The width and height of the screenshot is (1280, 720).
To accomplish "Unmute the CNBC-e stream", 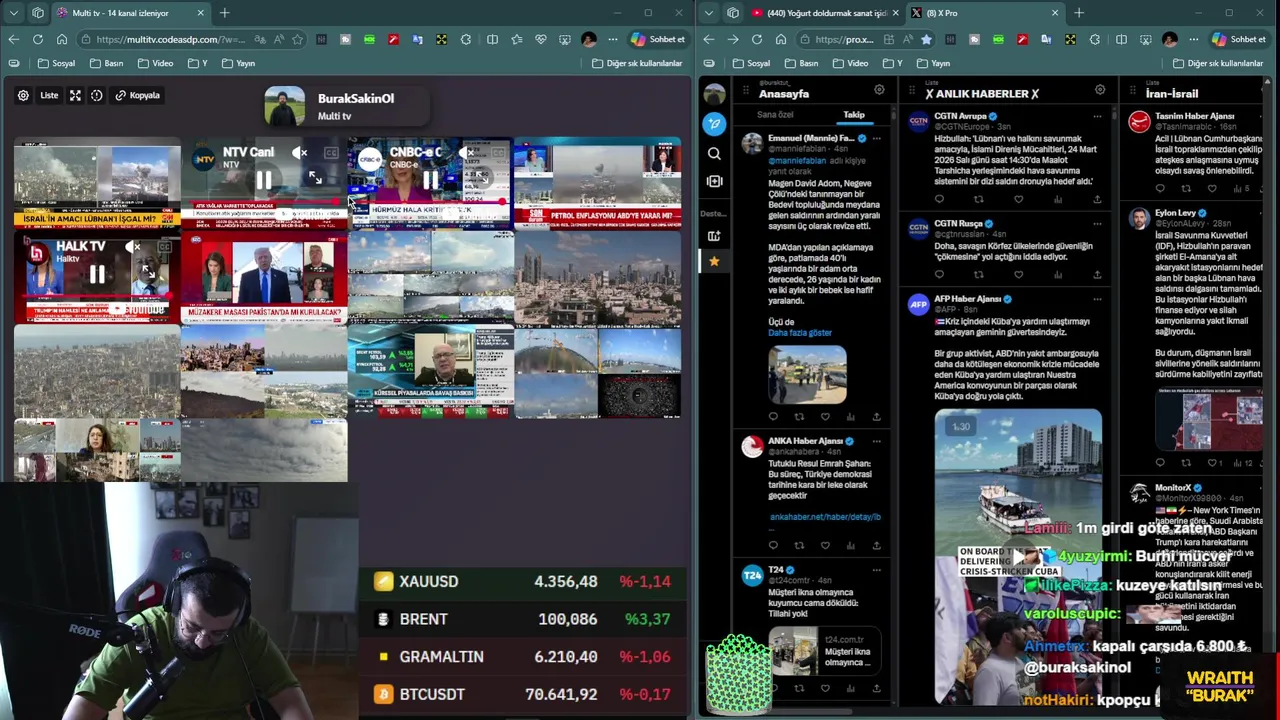I will pyautogui.click(x=467, y=153).
